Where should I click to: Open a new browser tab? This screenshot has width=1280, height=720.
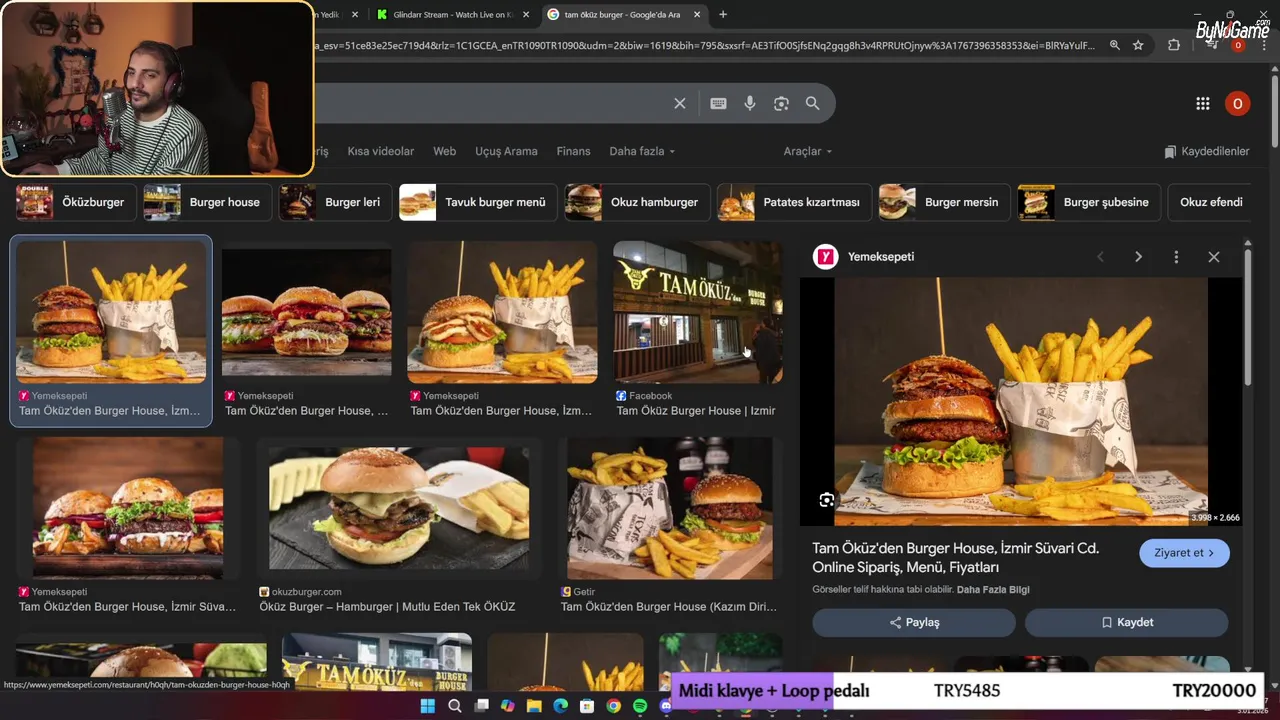click(x=723, y=14)
